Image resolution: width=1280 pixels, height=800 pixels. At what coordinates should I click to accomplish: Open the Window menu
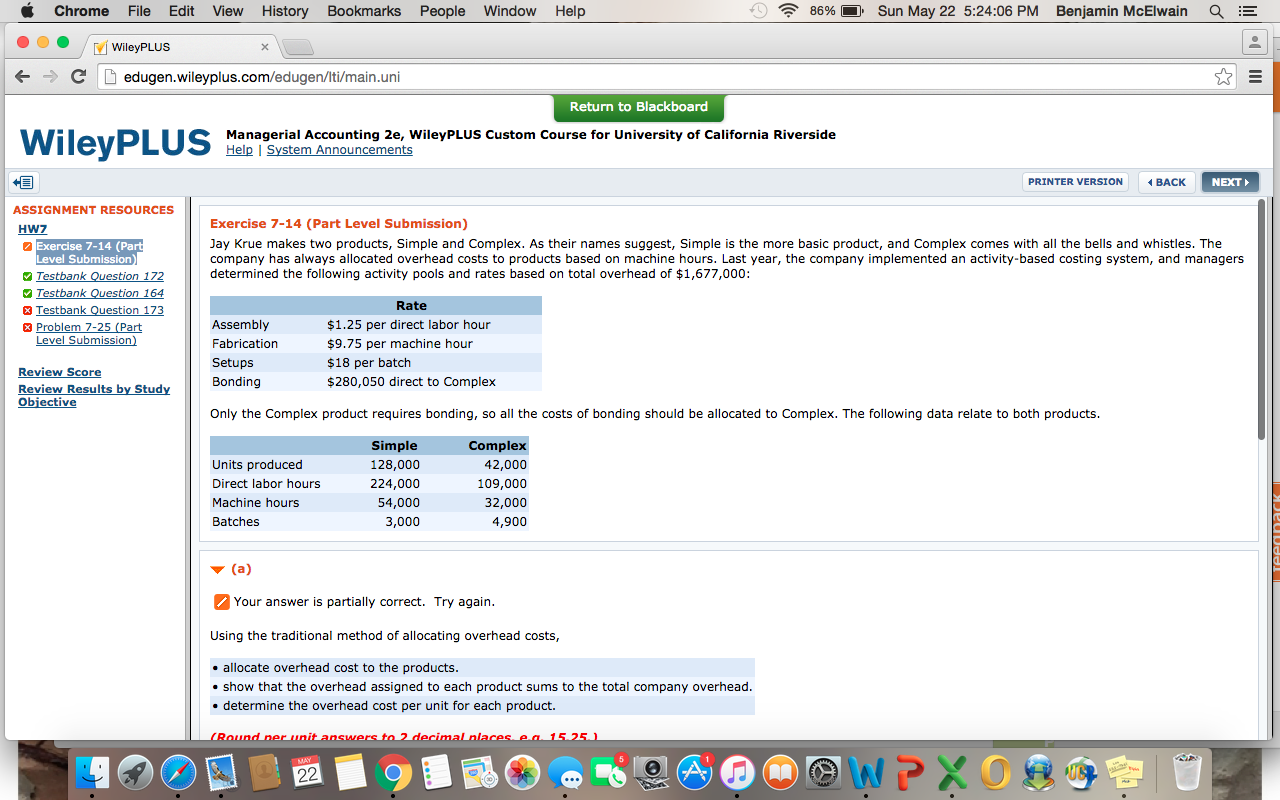tap(510, 11)
